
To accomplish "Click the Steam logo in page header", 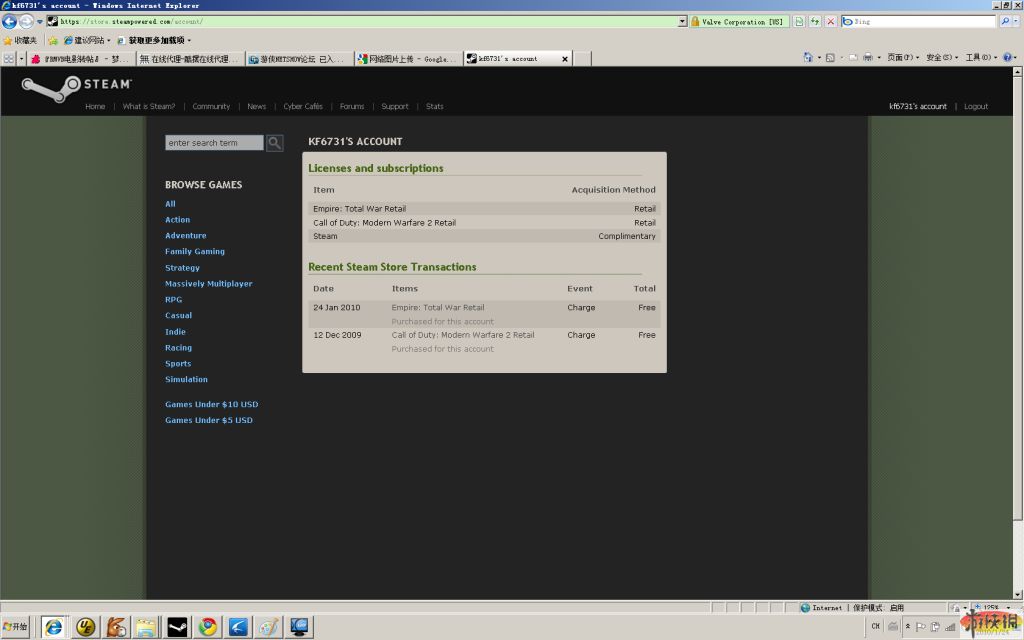I will click(76, 85).
